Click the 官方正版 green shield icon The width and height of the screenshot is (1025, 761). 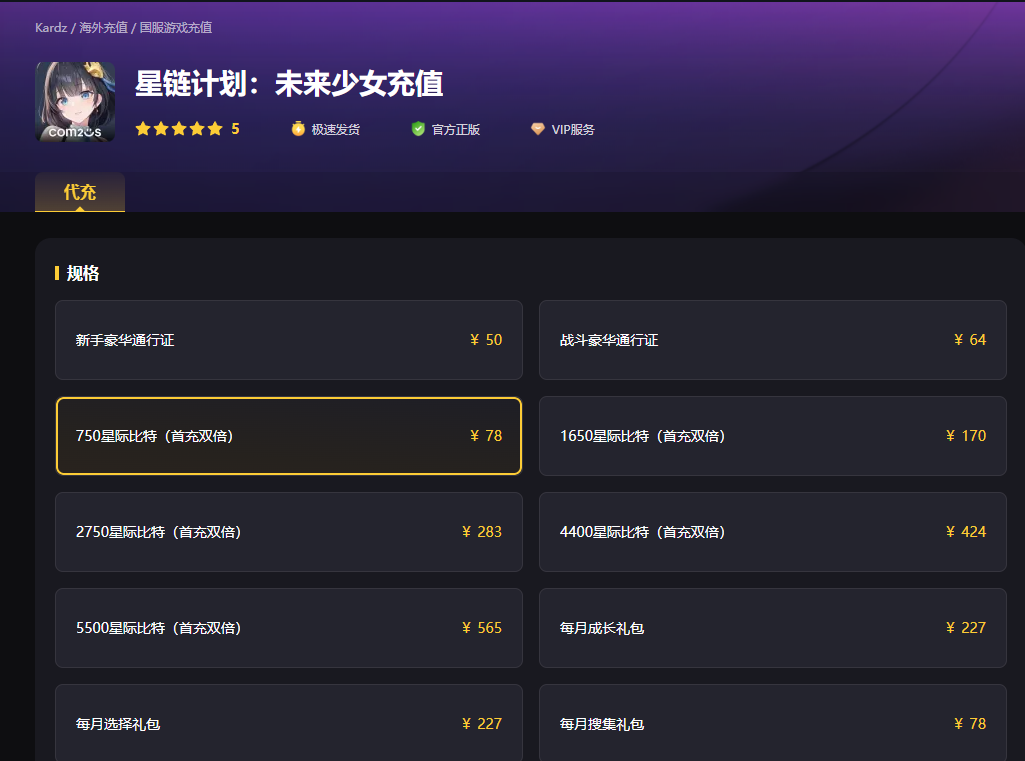tap(418, 129)
